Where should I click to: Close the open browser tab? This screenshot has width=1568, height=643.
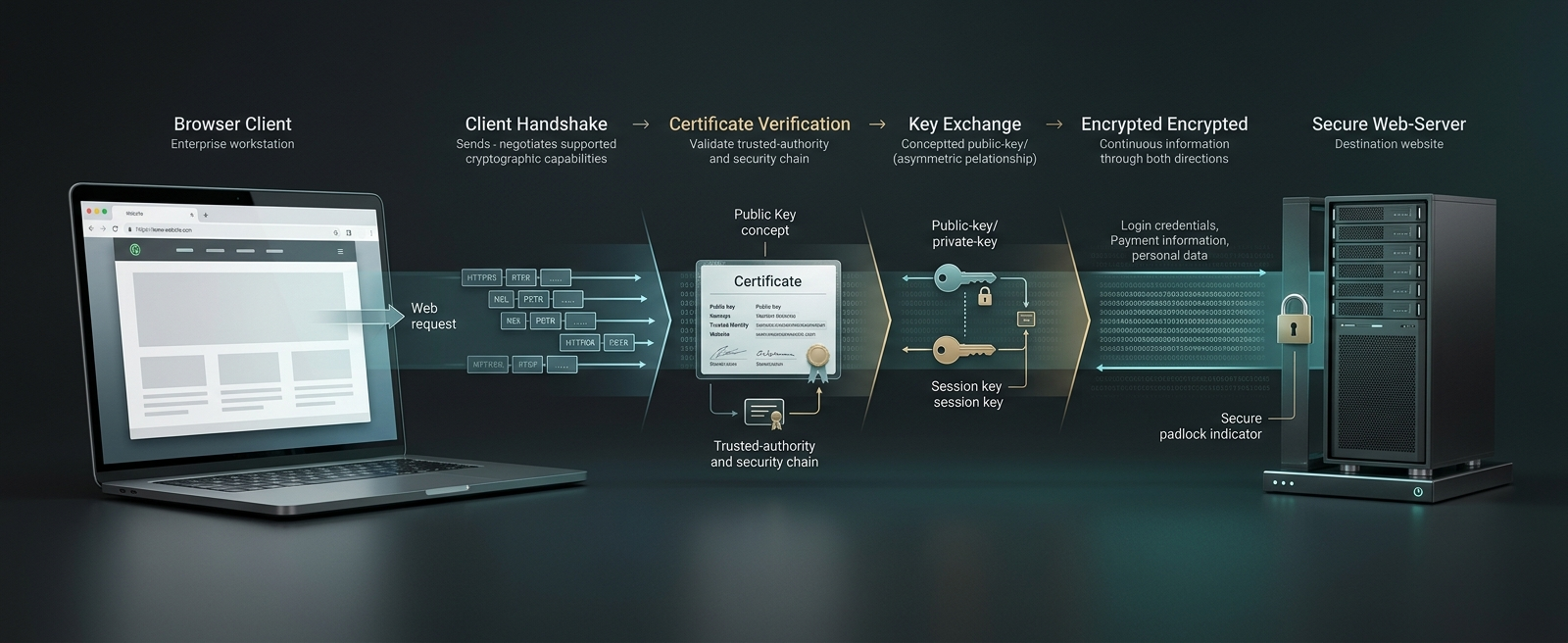tap(192, 215)
